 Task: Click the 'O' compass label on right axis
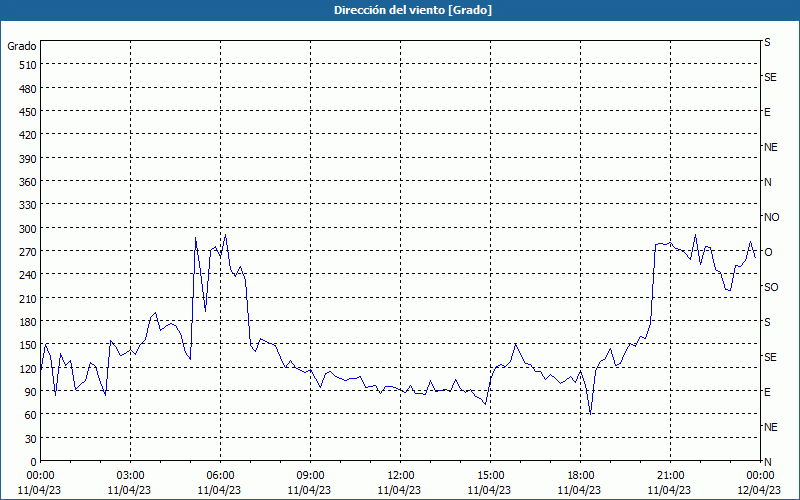[x=768, y=252]
